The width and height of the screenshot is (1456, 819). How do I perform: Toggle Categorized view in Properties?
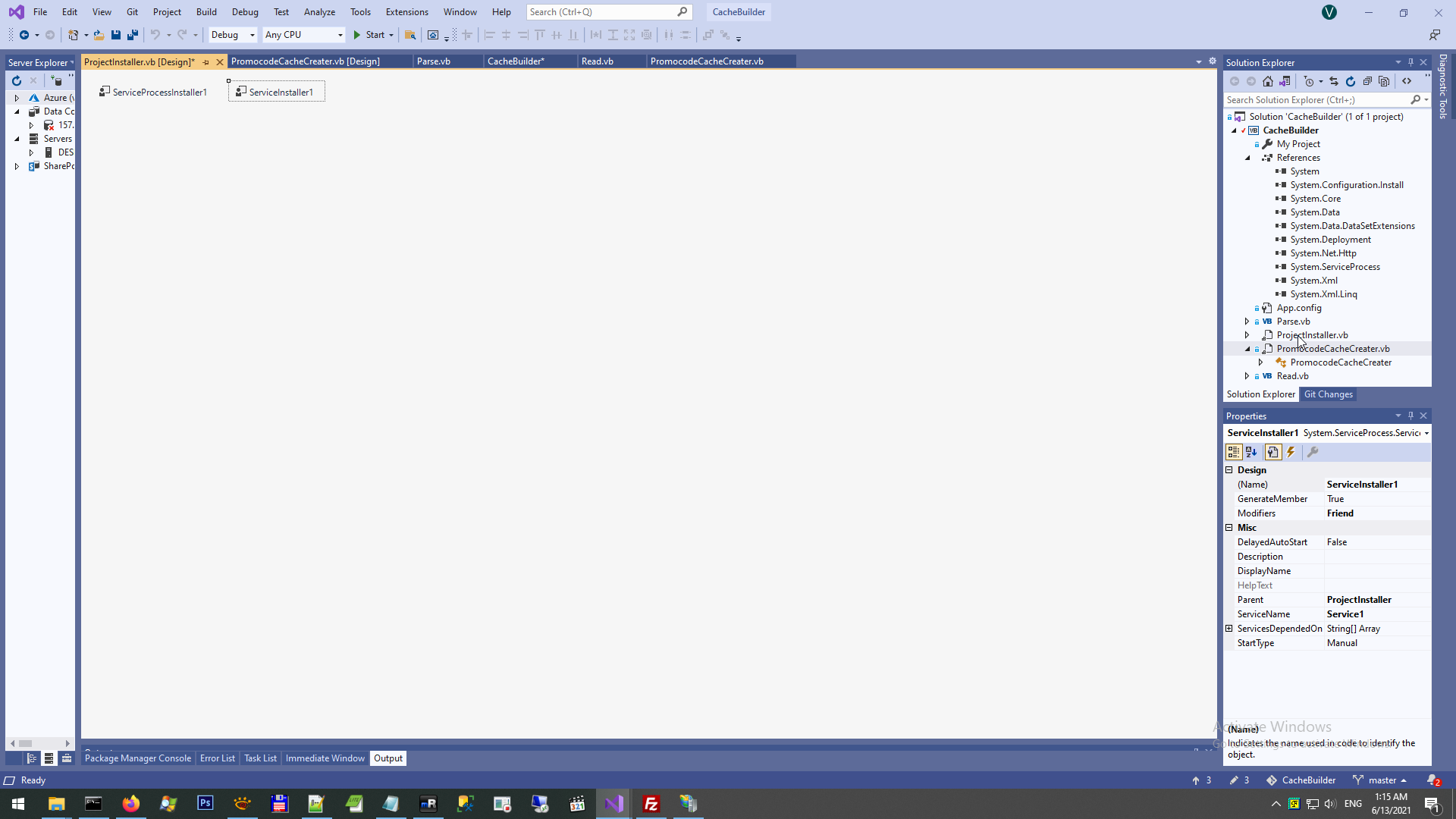(1234, 452)
